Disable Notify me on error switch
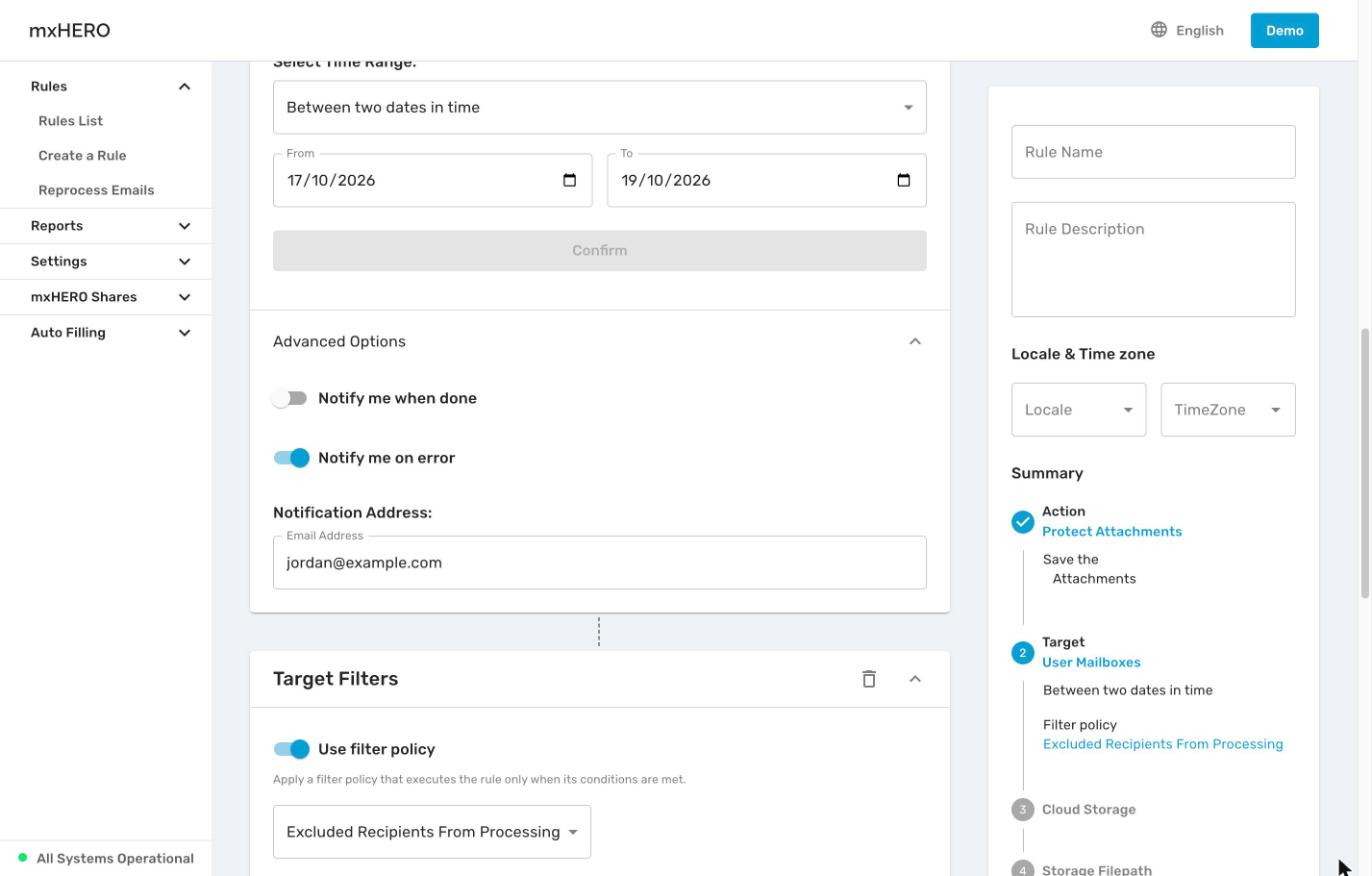The width and height of the screenshot is (1372, 876). 291,458
